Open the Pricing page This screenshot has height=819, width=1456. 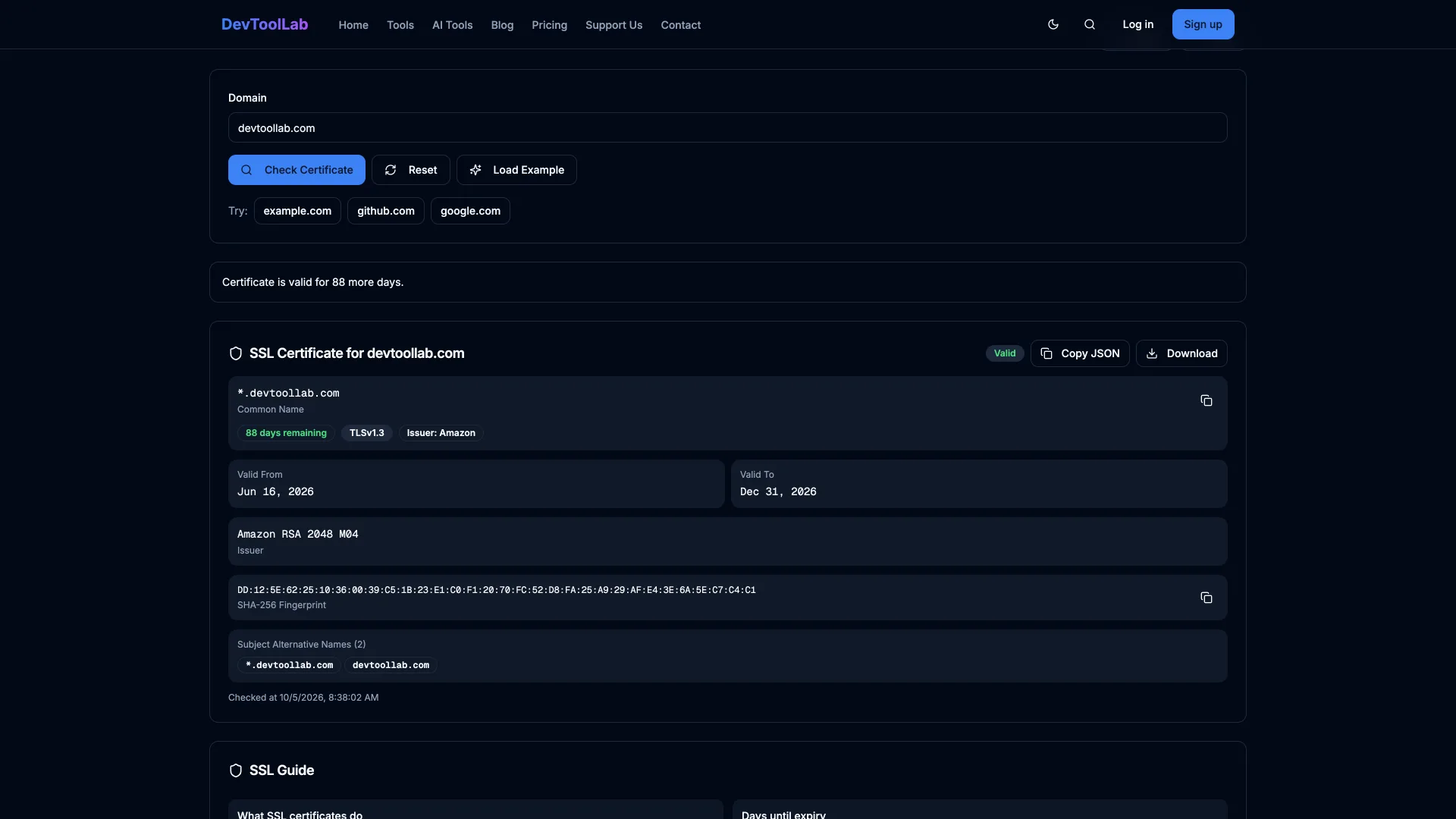click(x=550, y=25)
